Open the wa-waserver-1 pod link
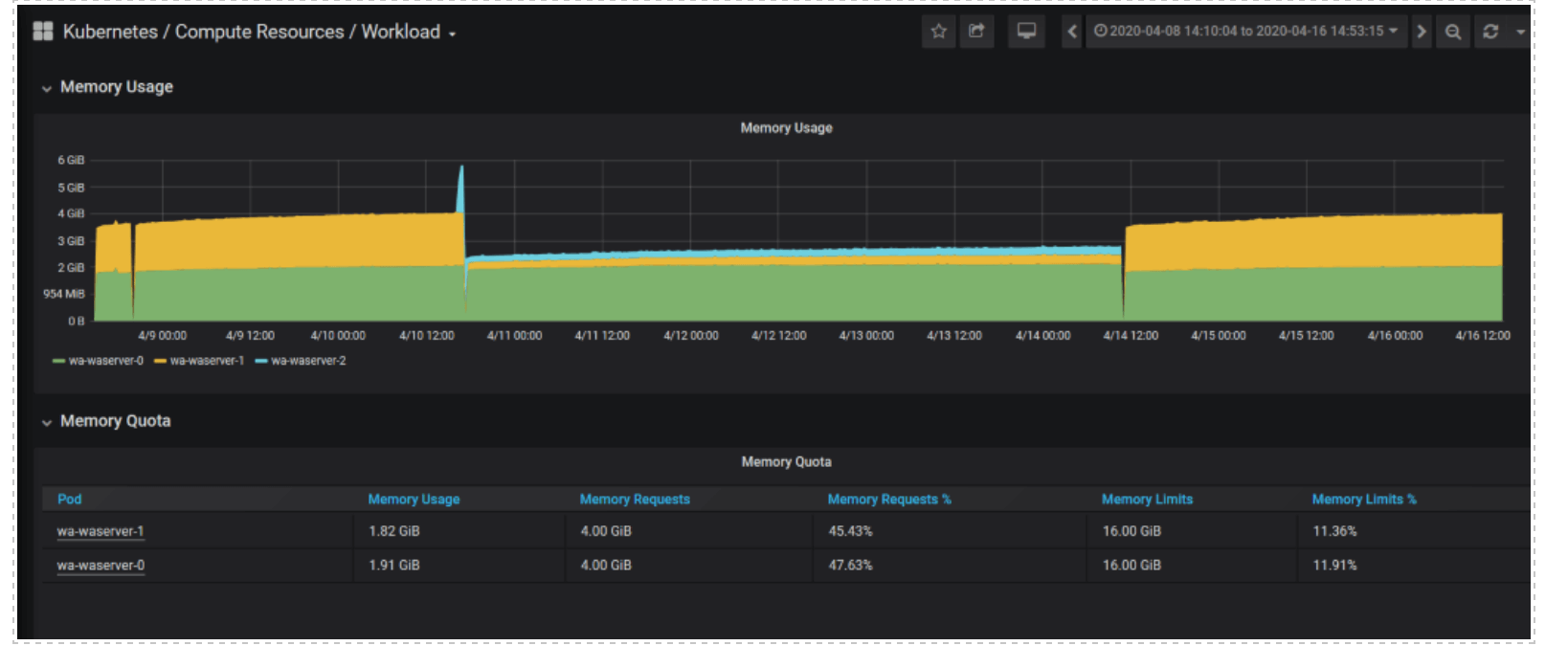Viewport: 1568px width, 668px height. (x=101, y=531)
